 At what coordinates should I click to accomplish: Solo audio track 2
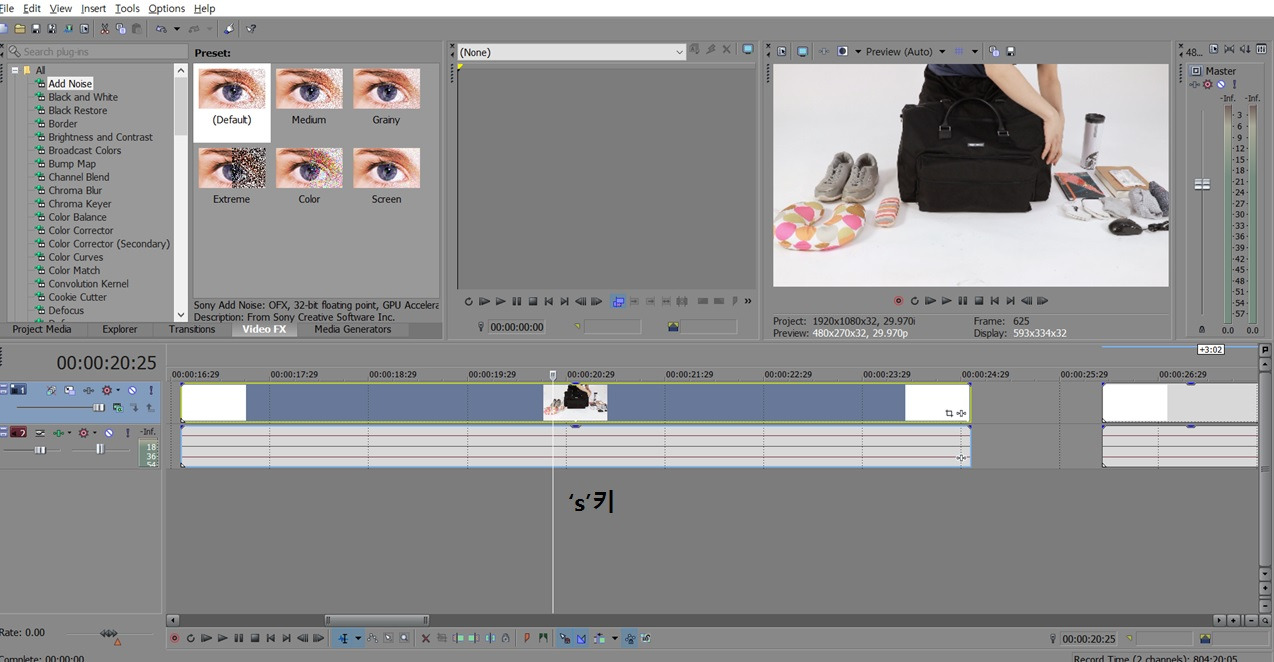point(128,433)
